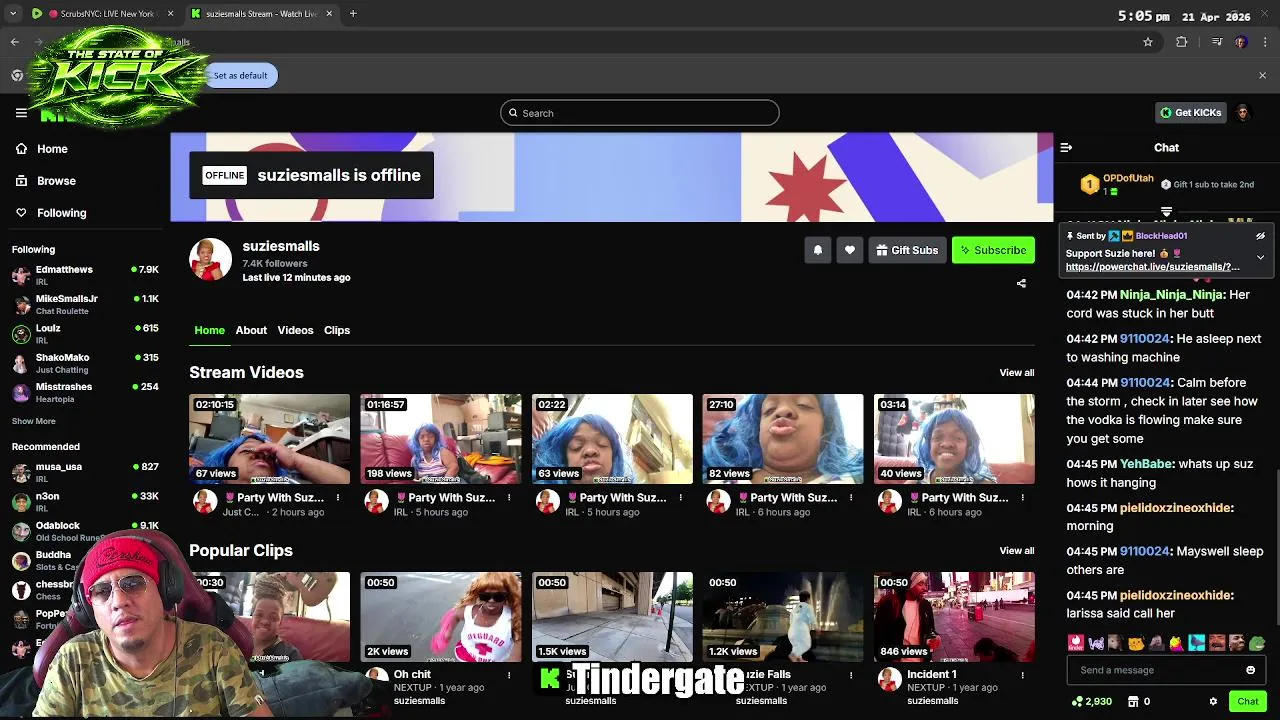Viewport: 1280px width, 720px height.
Task: Close the ScrubsNYC tab
Action: point(170,14)
